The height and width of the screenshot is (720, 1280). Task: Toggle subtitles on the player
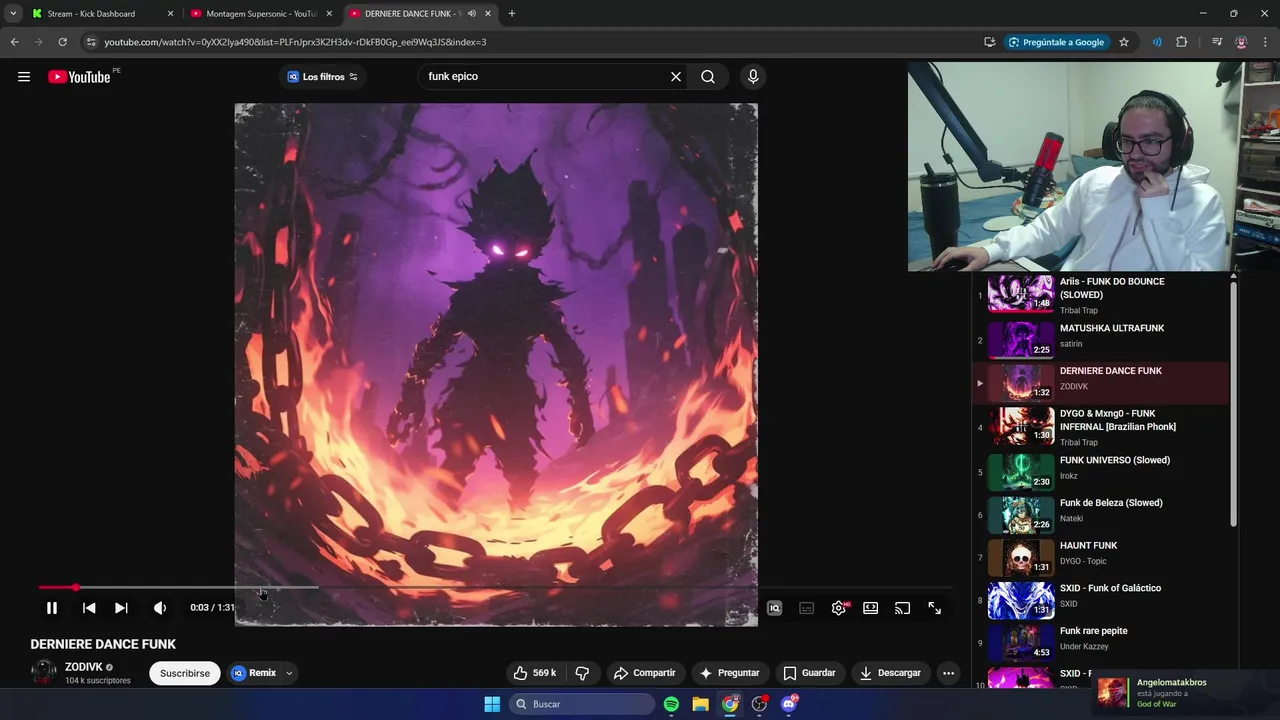[x=807, y=608]
